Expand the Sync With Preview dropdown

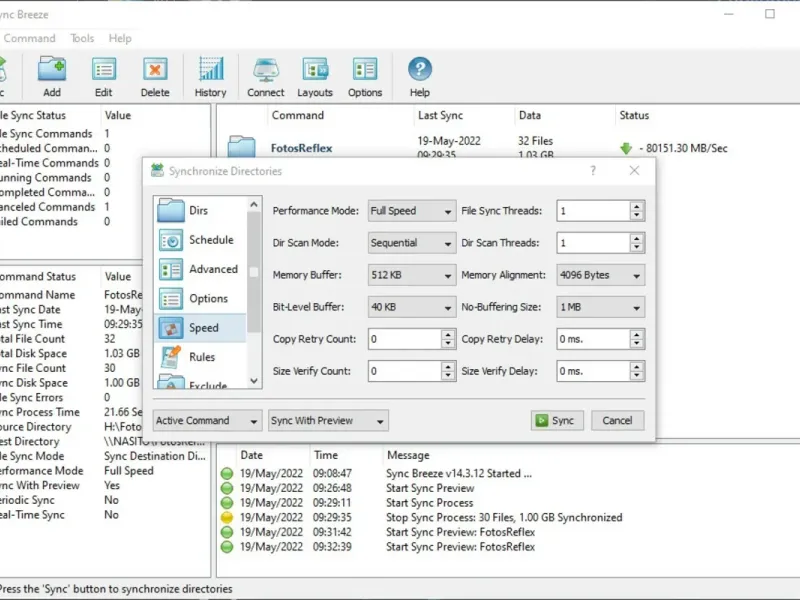(327, 421)
